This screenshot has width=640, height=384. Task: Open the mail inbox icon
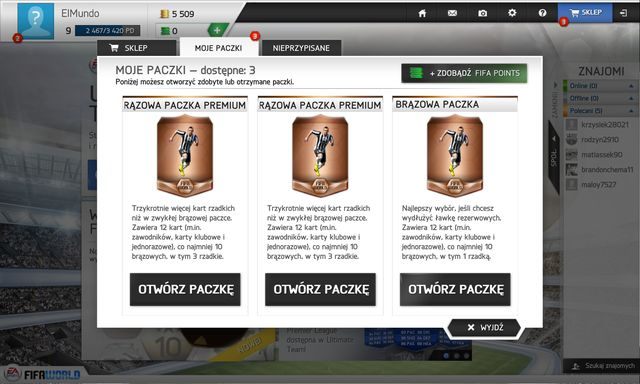tap(452, 13)
